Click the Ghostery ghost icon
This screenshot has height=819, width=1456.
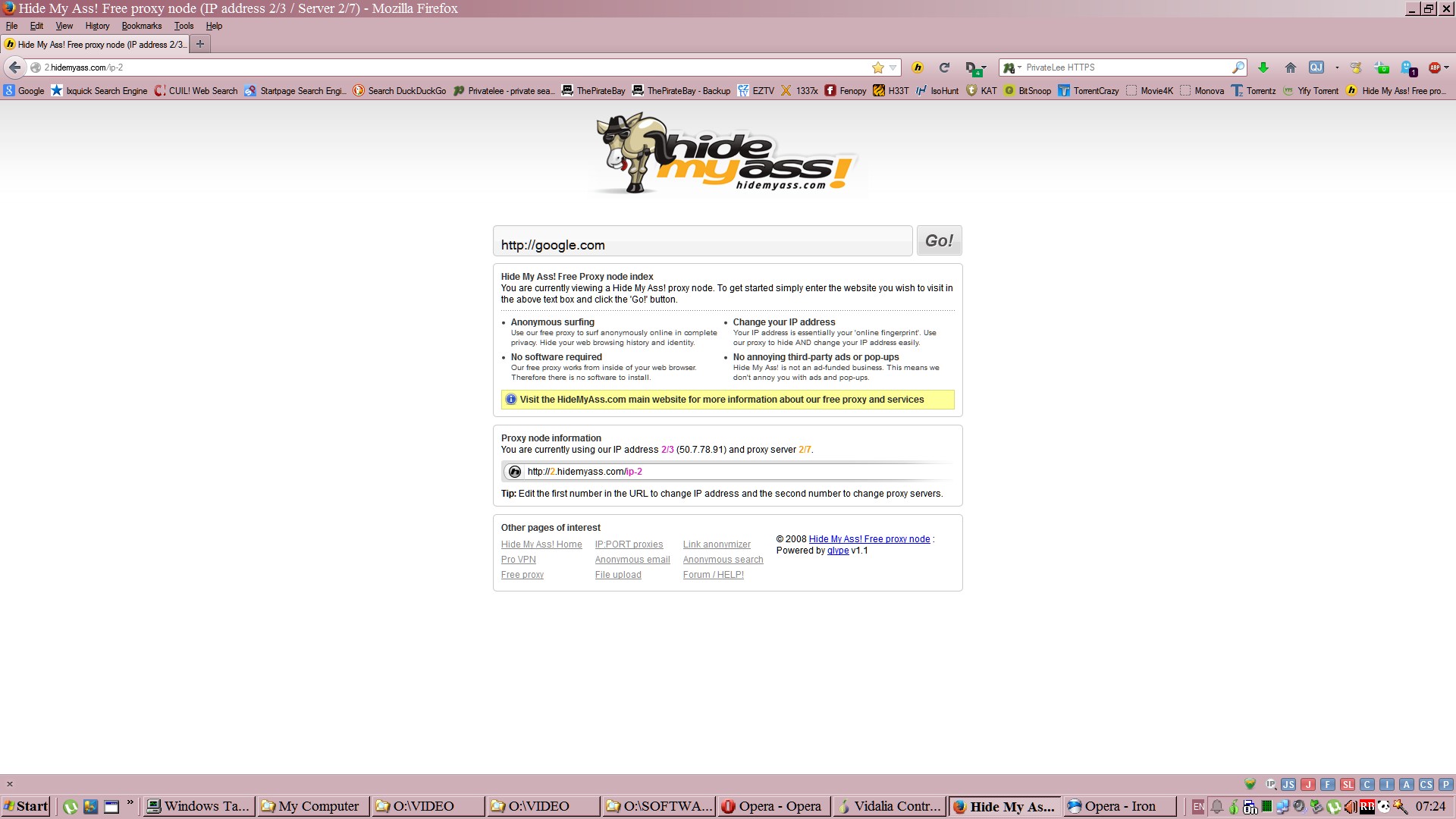pyautogui.click(x=1407, y=67)
